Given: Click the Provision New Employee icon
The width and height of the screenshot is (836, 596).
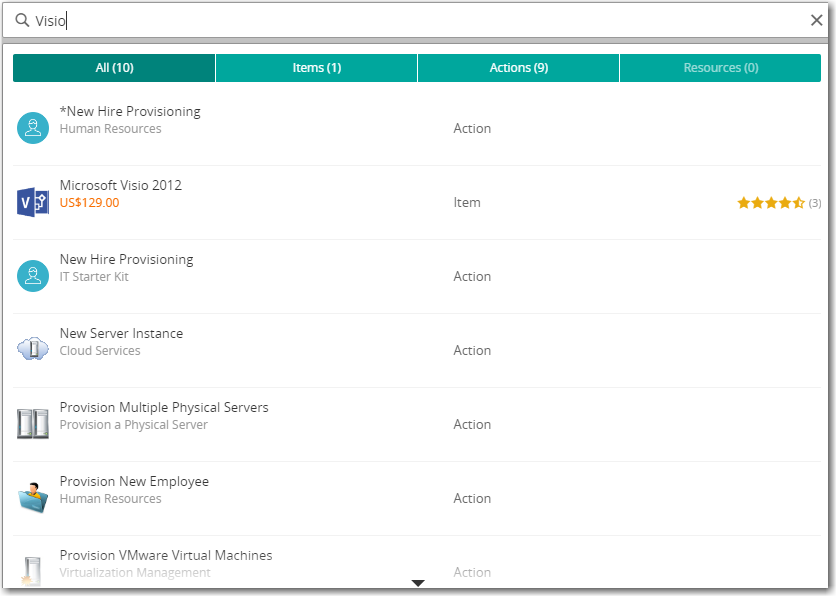Looking at the screenshot, I should (33, 497).
